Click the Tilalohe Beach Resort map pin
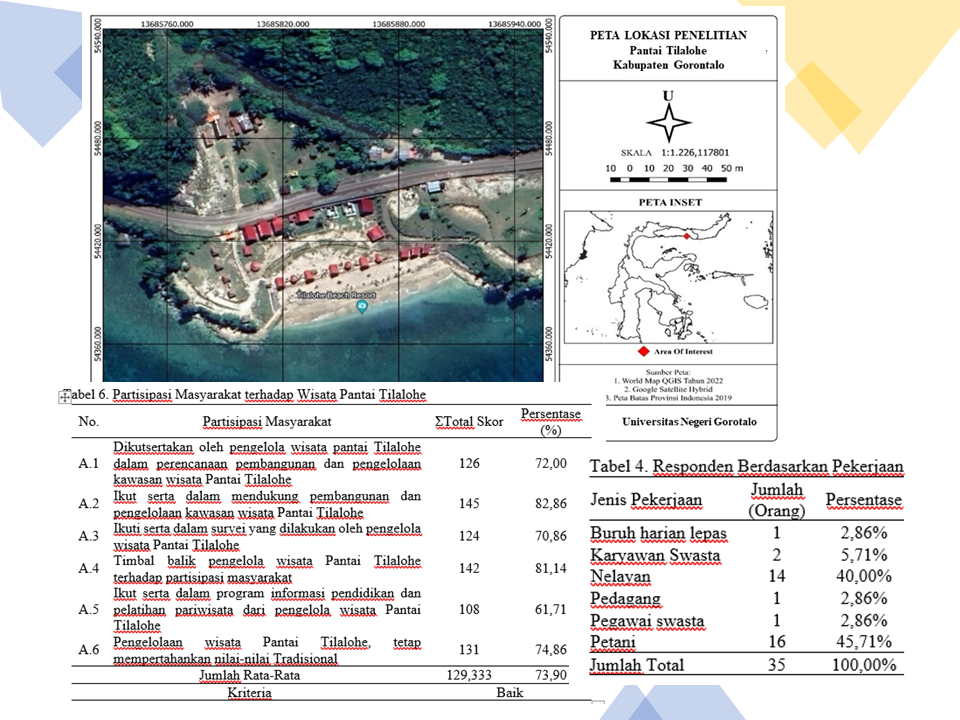This screenshot has width=960, height=720. coord(362,306)
